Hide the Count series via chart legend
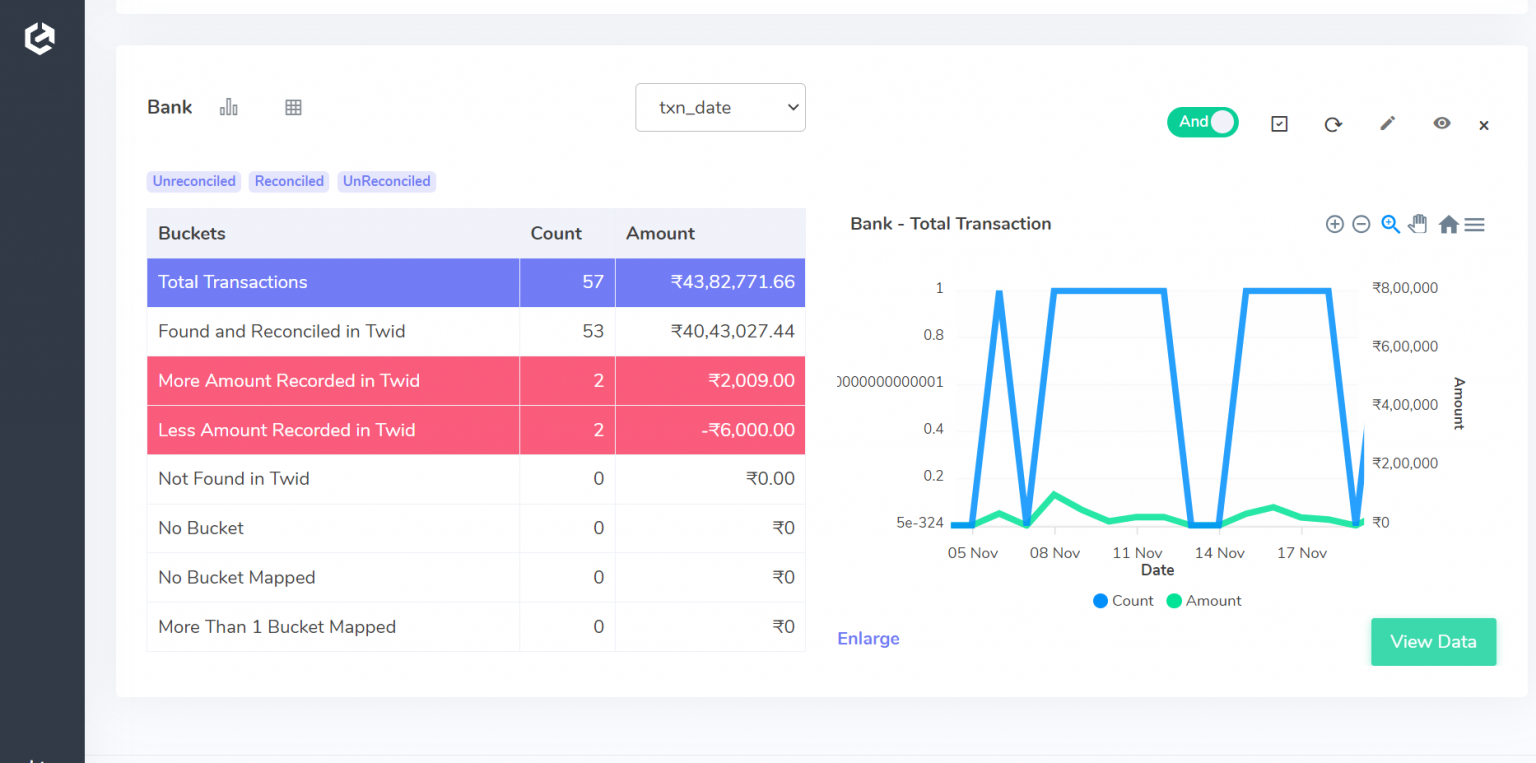This screenshot has height=763, width=1536. point(1123,600)
